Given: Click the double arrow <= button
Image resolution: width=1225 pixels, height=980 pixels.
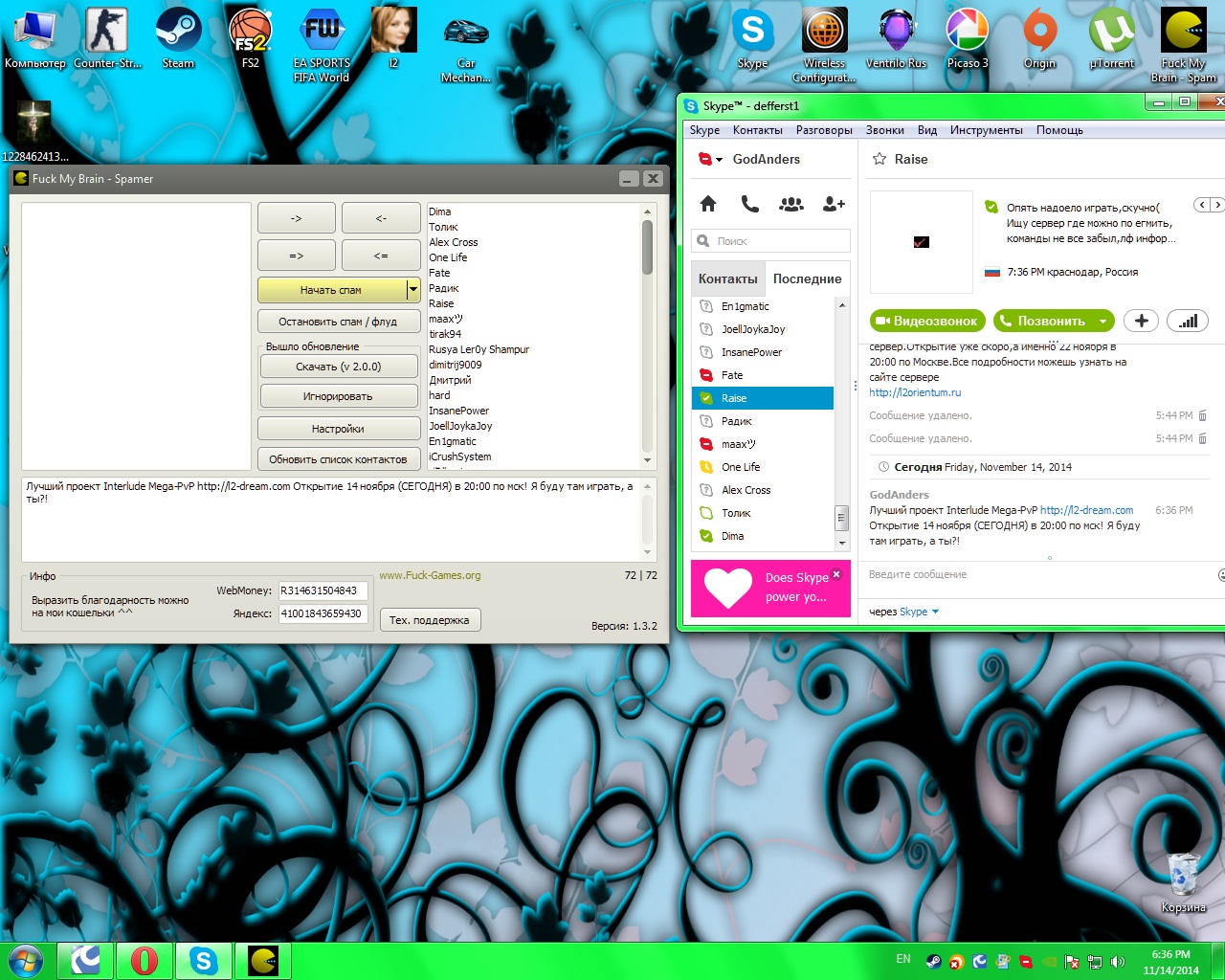Looking at the screenshot, I should (x=381, y=256).
